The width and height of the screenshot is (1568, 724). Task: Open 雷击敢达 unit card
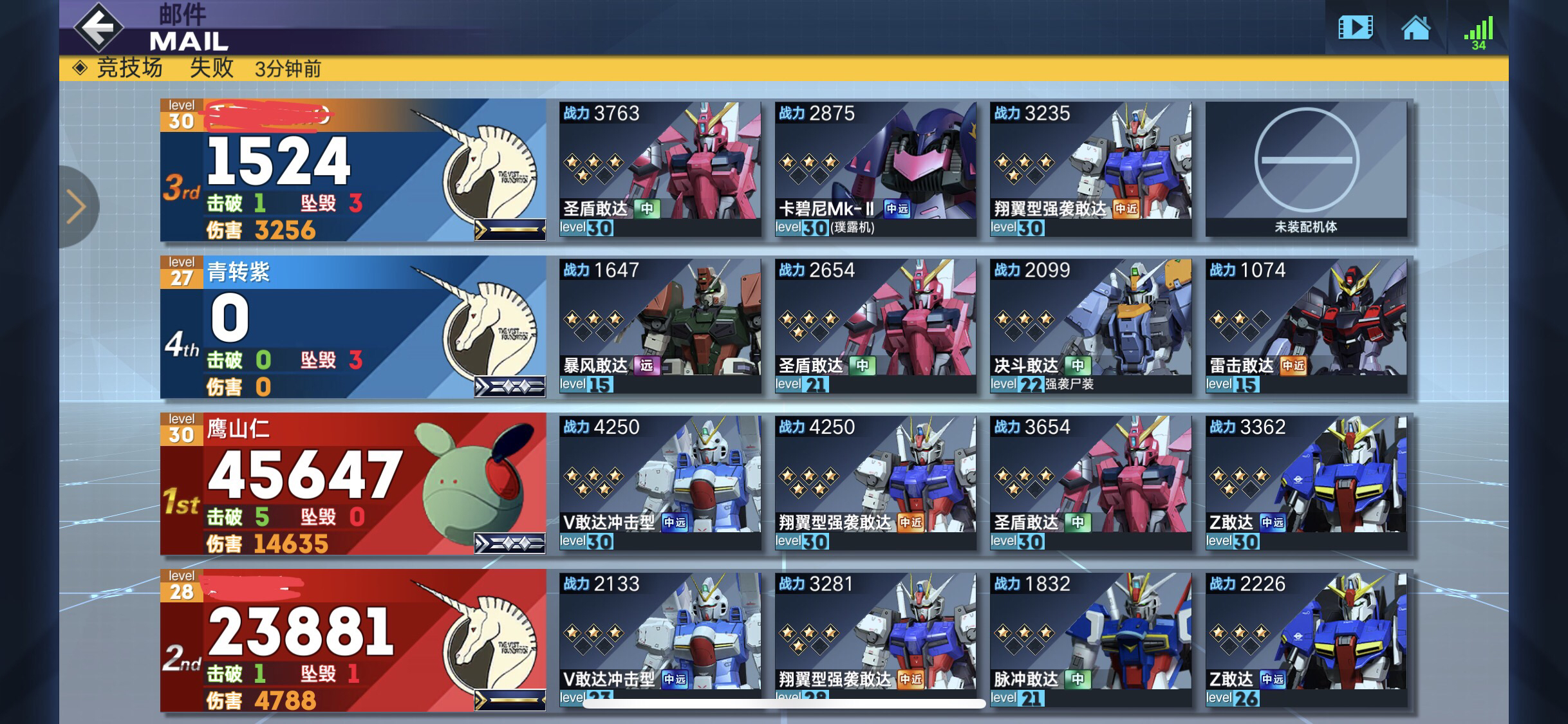point(1306,326)
